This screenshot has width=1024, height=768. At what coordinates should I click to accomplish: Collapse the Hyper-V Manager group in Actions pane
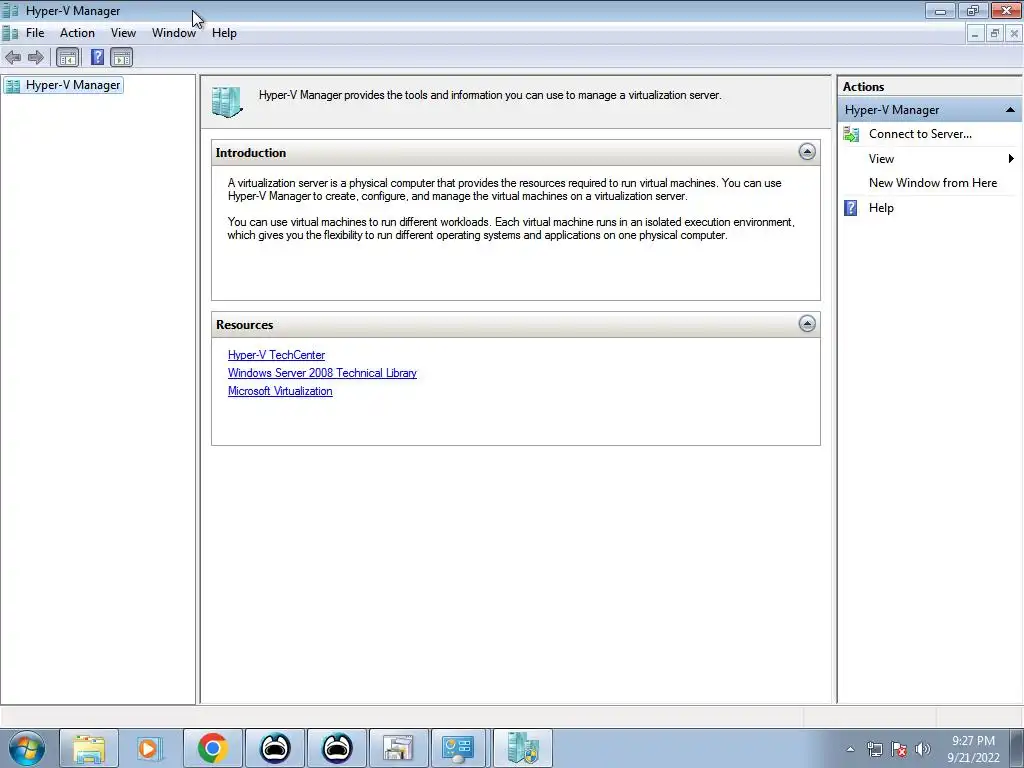pyautogui.click(x=1010, y=110)
